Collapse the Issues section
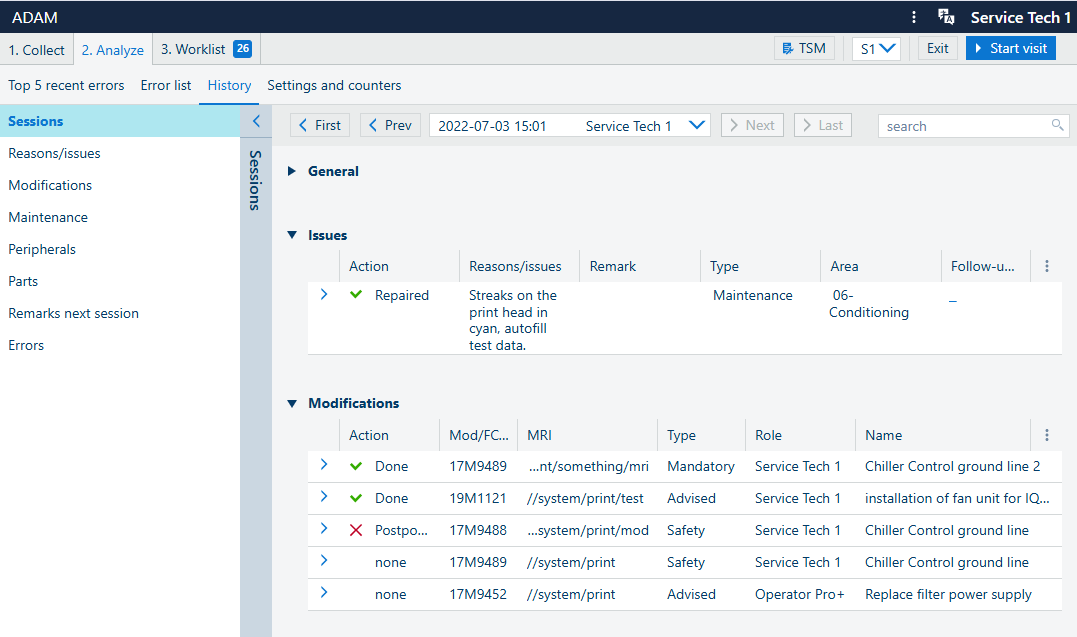The height and width of the screenshot is (637, 1077). coord(292,235)
